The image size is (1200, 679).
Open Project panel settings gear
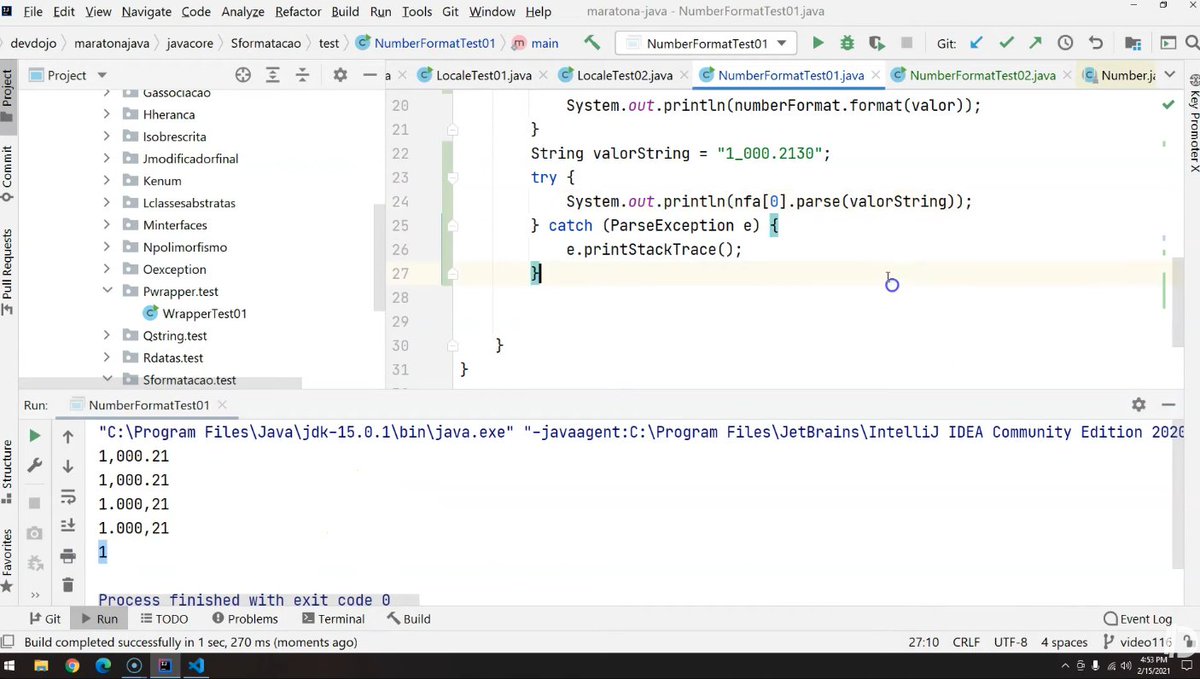pos(340,75)
